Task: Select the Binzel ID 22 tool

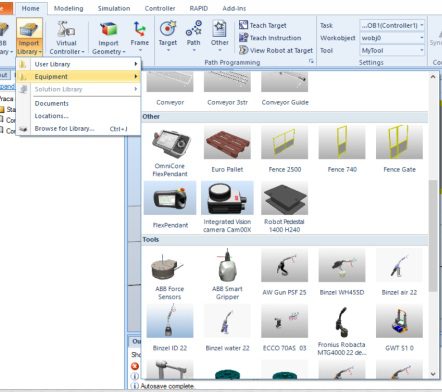Action: click(x=170, y=329)
